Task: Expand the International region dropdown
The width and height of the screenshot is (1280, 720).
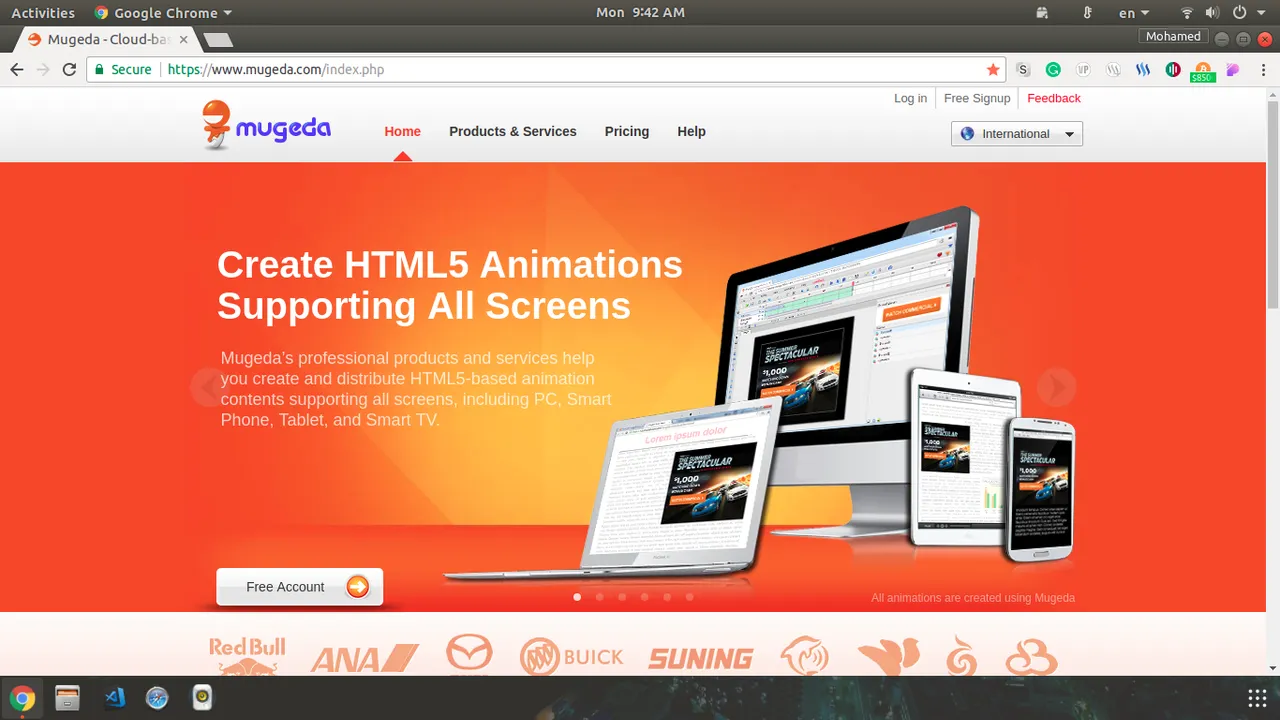Action: (x=1017, y=134)
